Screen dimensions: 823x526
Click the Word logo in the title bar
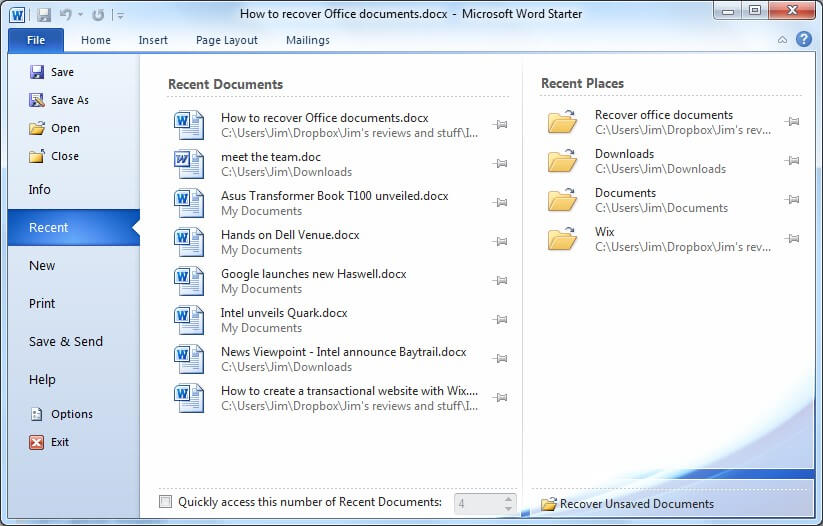point(17,15)
